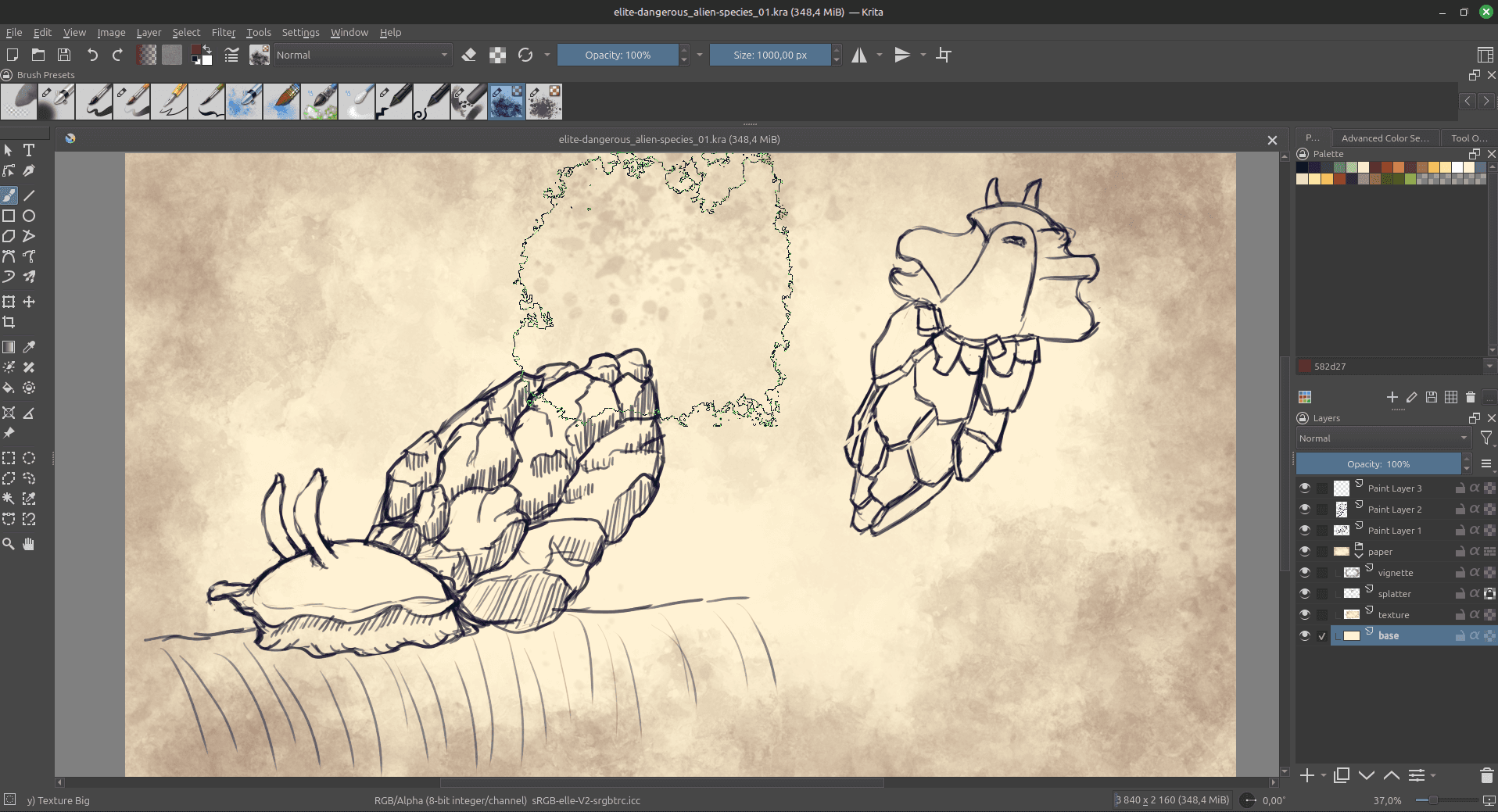Select the Ellipse shape tool
Viewport: 1498px width, 812px height.
29,216
